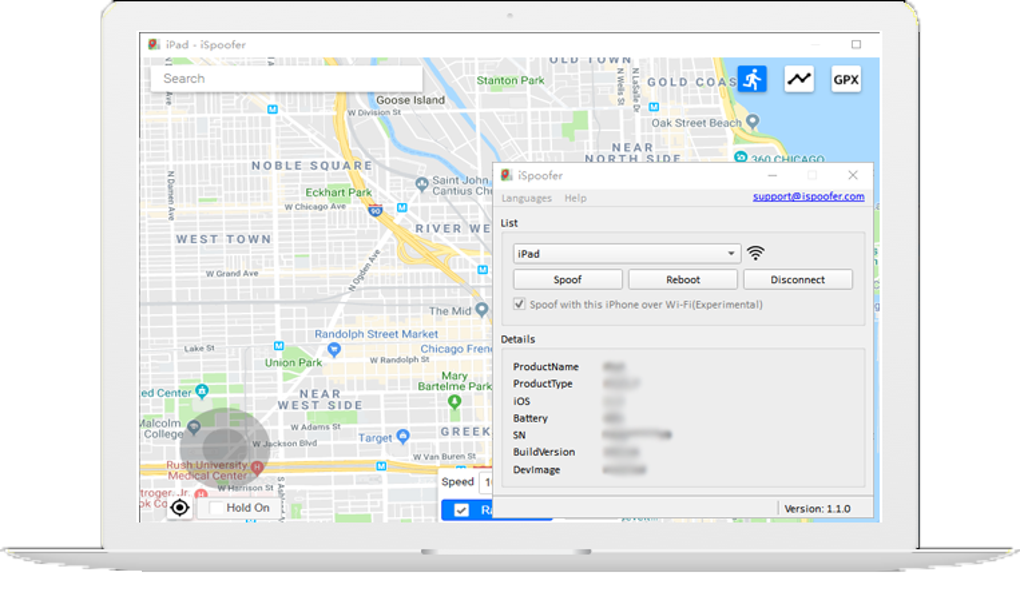Open the GPX import button
This screenshot has height=600, width=1020.
click(846, 79)
